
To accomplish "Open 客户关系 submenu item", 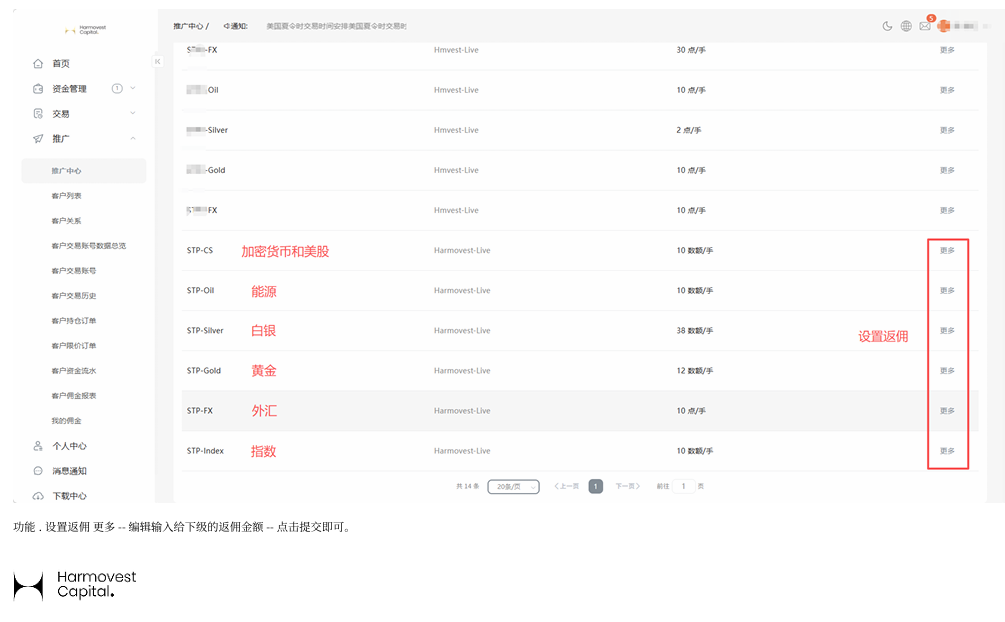I will (x=66, y=221).
